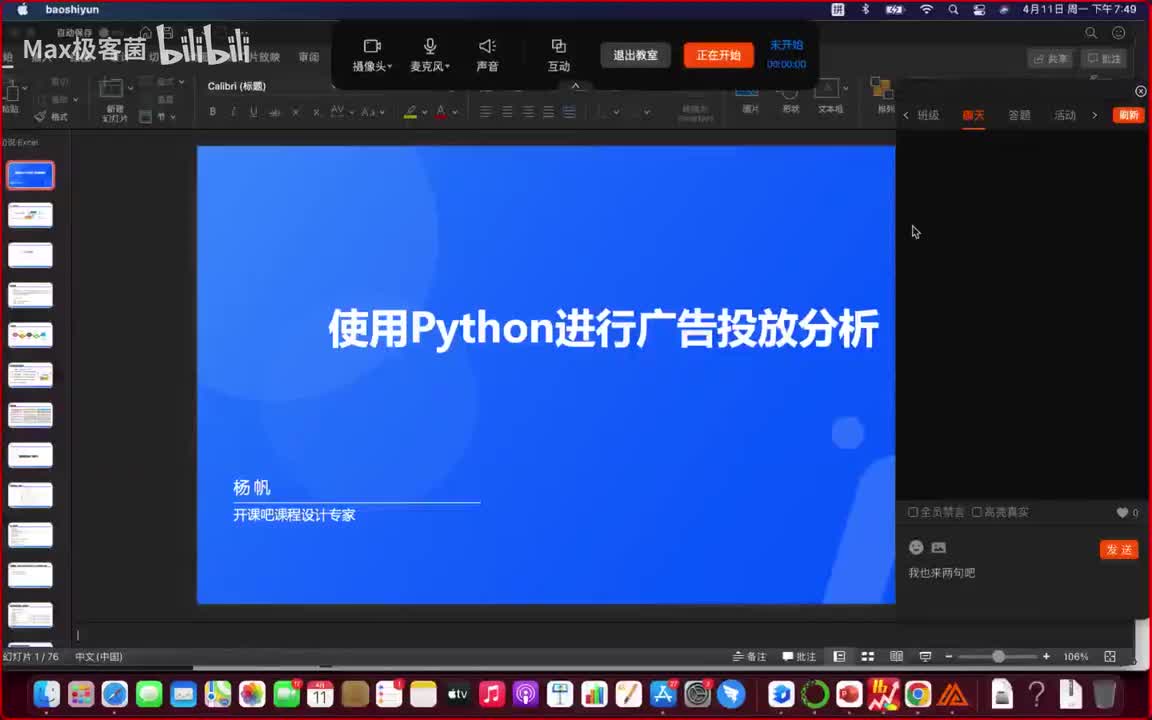Switch to the 班级 tab
The height and width of the screenshot is (720, 1152).
(x=928, y=115)
